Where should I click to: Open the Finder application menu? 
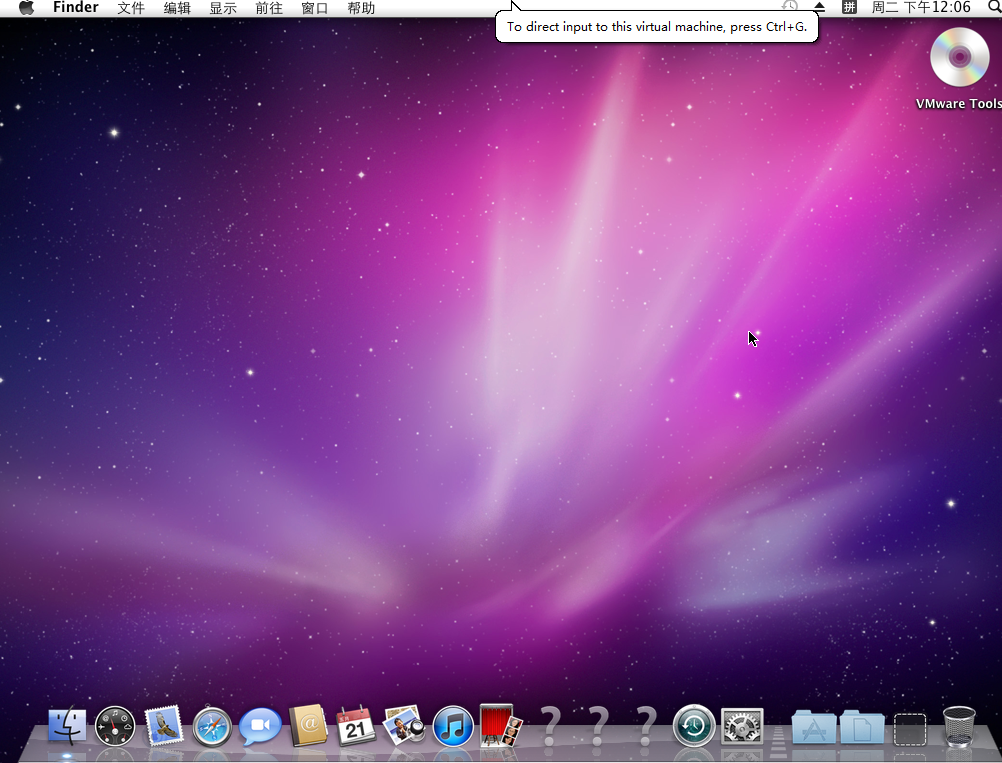75,8
